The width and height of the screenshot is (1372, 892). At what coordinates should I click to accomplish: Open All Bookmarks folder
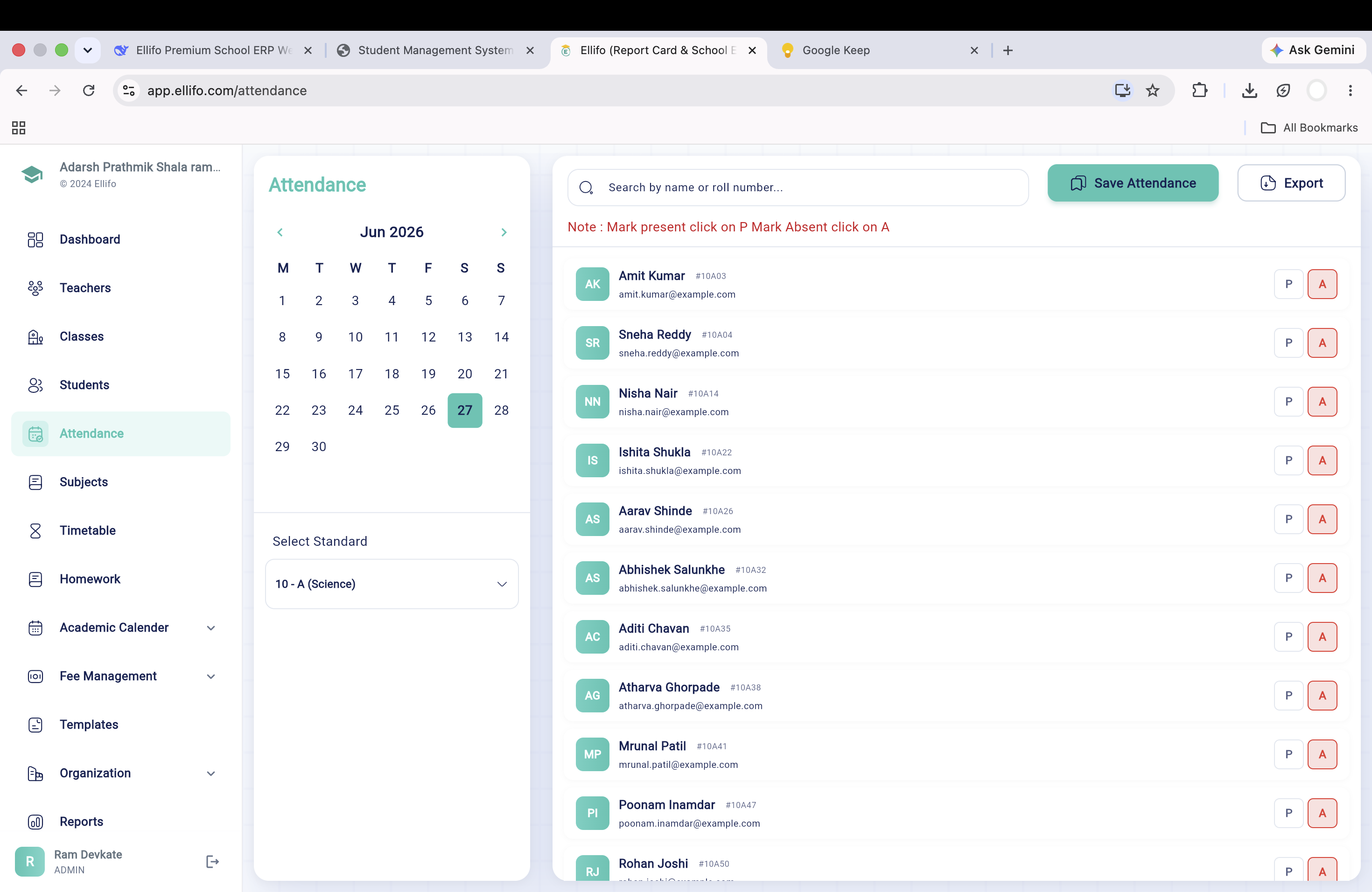click(x=1309, y=128)
